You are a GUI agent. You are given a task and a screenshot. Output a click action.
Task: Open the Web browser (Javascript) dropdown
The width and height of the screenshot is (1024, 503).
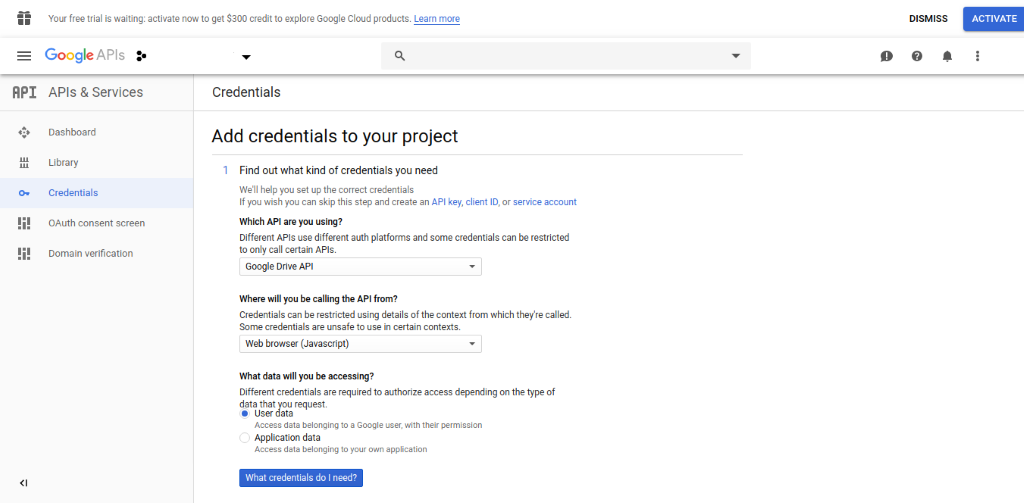click(360, 344)
